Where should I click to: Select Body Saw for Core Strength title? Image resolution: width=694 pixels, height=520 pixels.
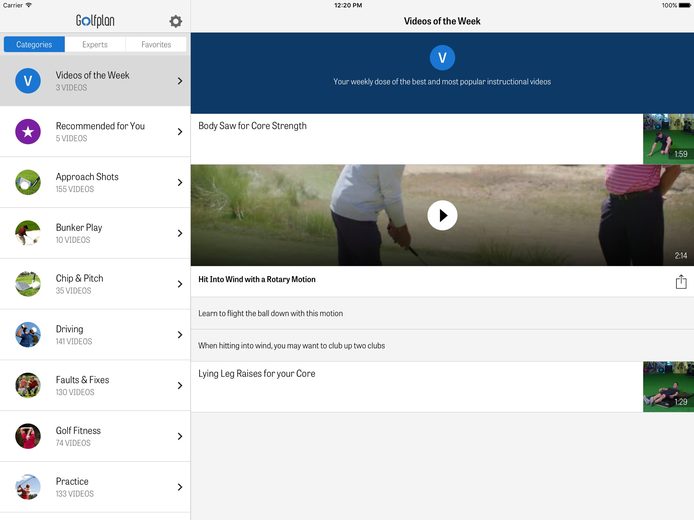tap(252, 126)
